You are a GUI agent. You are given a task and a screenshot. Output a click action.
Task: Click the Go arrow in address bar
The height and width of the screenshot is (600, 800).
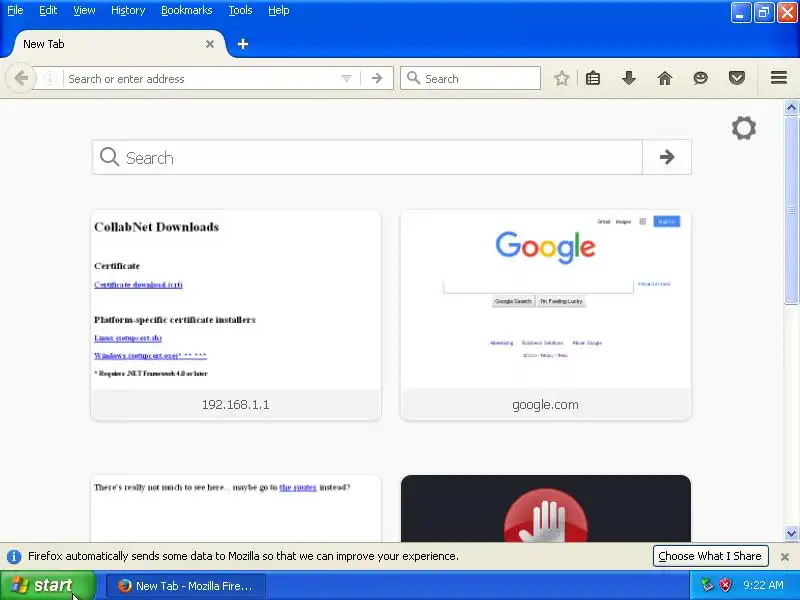tap(377, 79)
